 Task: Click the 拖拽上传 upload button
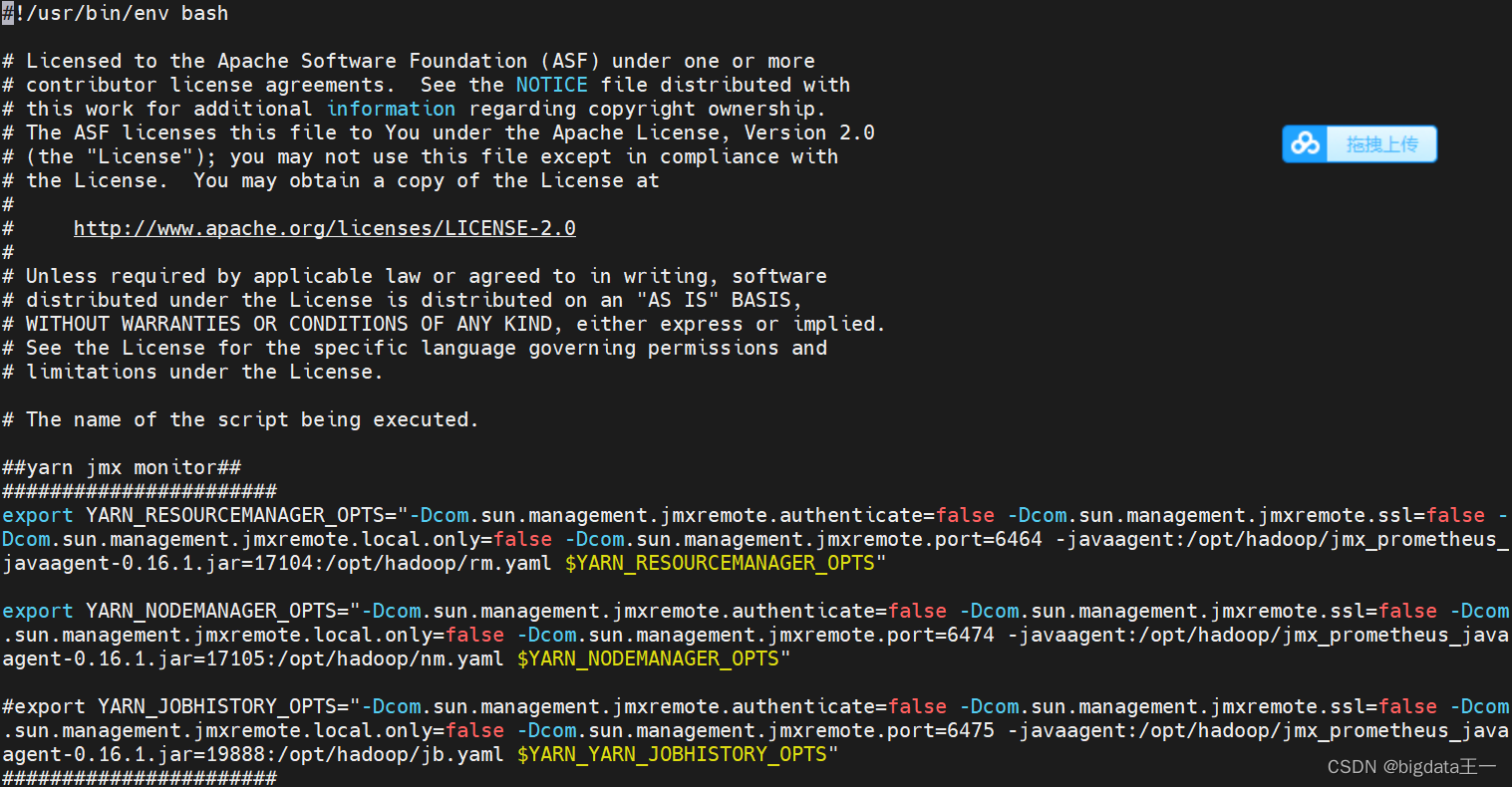(x=1382, y=143)
